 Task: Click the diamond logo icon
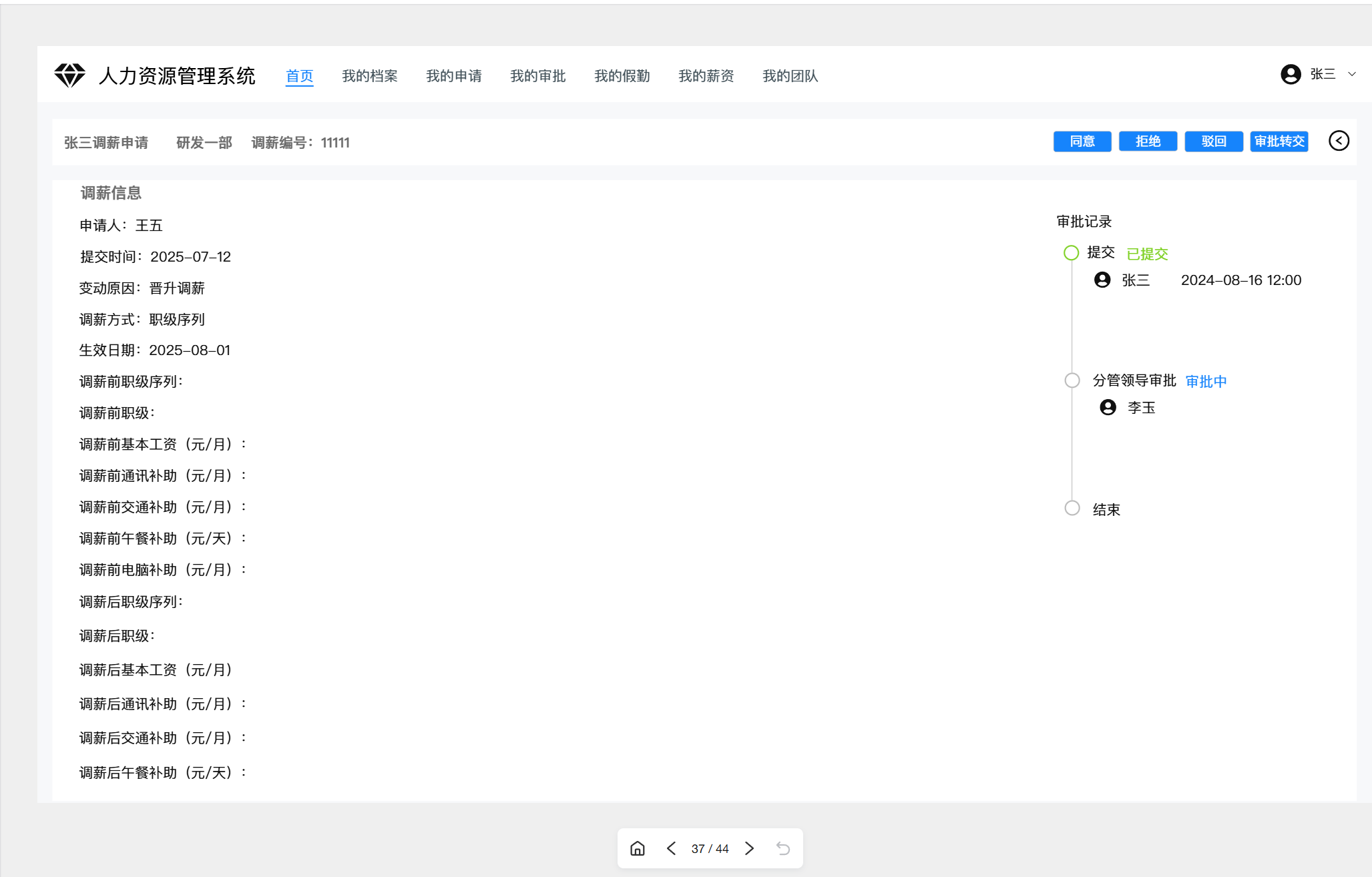pos(69,75)
